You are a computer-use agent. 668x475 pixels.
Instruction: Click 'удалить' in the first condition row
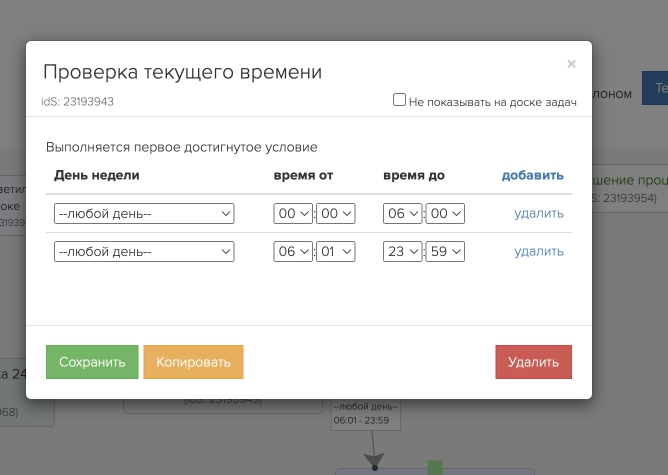coord(539,213)
